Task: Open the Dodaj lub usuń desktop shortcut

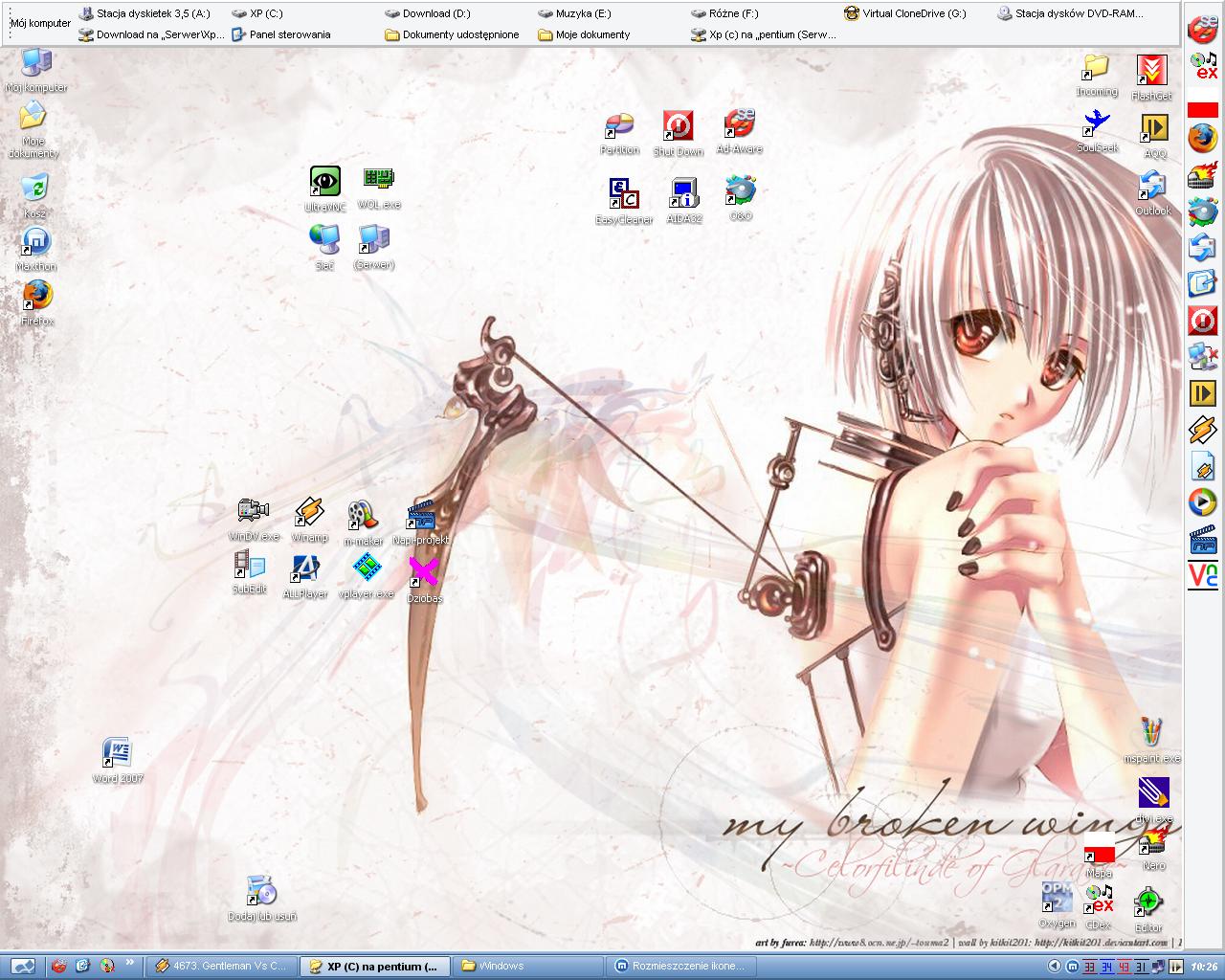Action: pyautogui.click(x=262, y=899)
